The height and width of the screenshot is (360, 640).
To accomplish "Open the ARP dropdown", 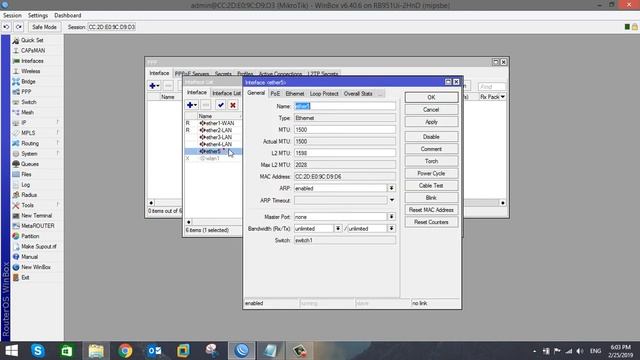I will (x=391, y=188).
